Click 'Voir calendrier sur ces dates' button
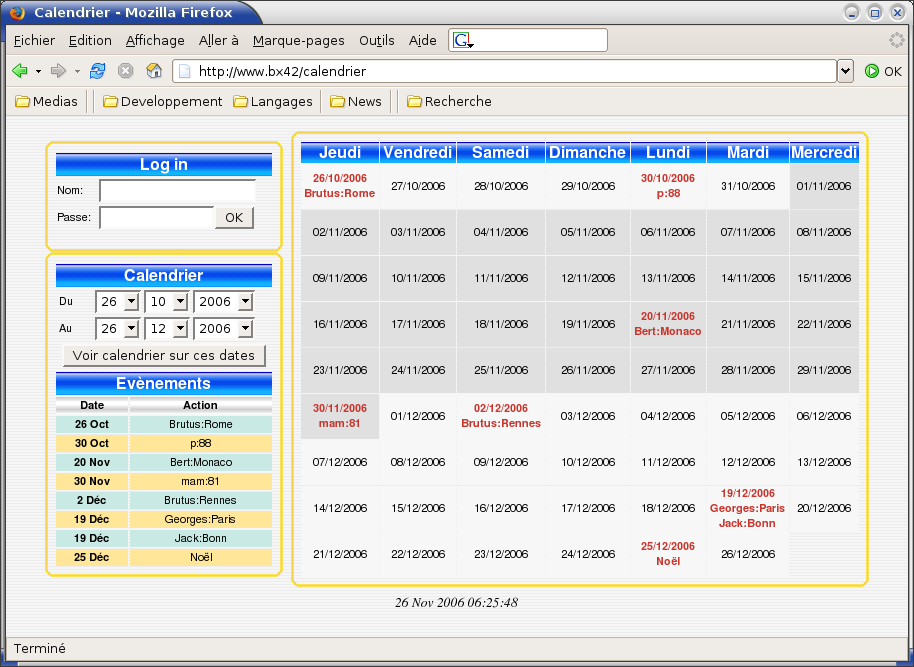The height and width of the screenshot is (667, 914). [x=164, y=355]
